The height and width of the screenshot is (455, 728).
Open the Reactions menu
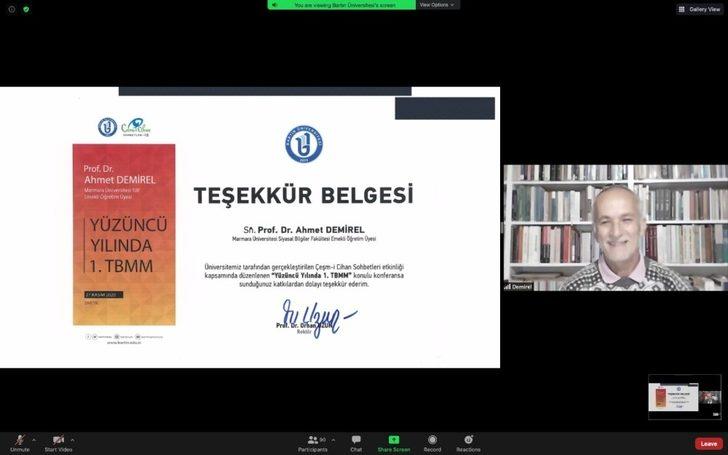(468, 443)
